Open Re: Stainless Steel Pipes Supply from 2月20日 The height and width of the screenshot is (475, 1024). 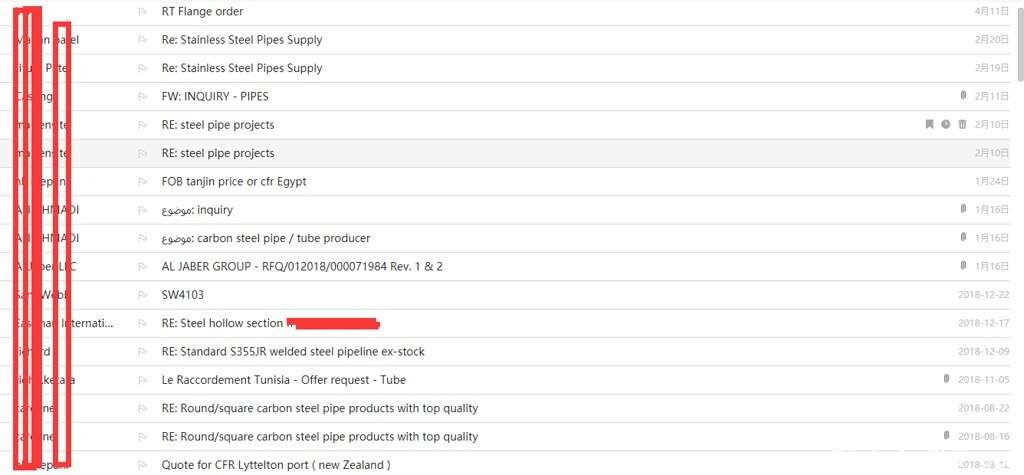(x=242, y=40)
